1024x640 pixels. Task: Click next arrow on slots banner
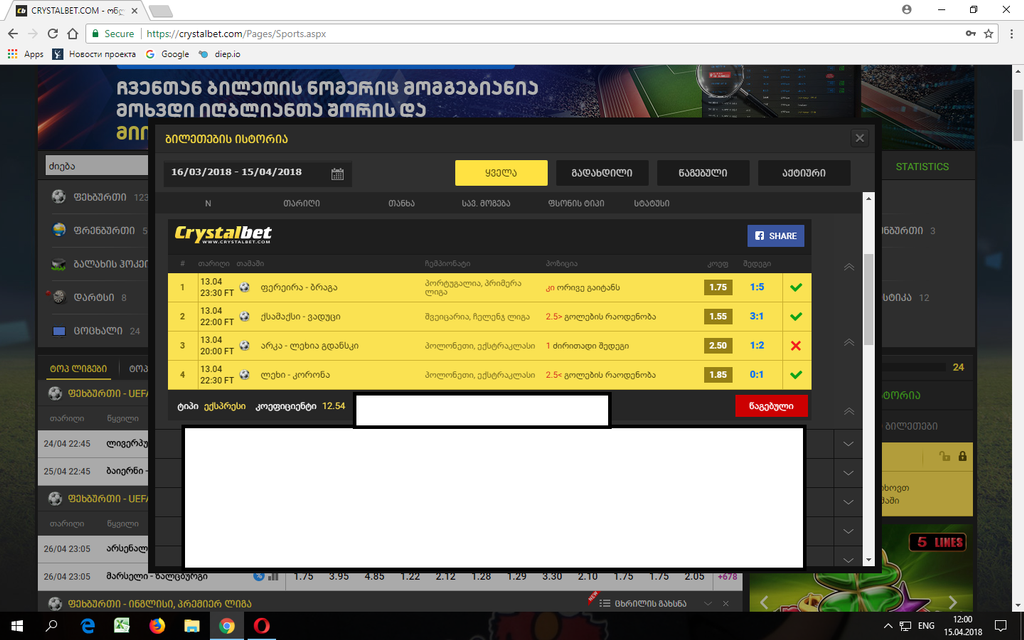[x=952, y=601]
